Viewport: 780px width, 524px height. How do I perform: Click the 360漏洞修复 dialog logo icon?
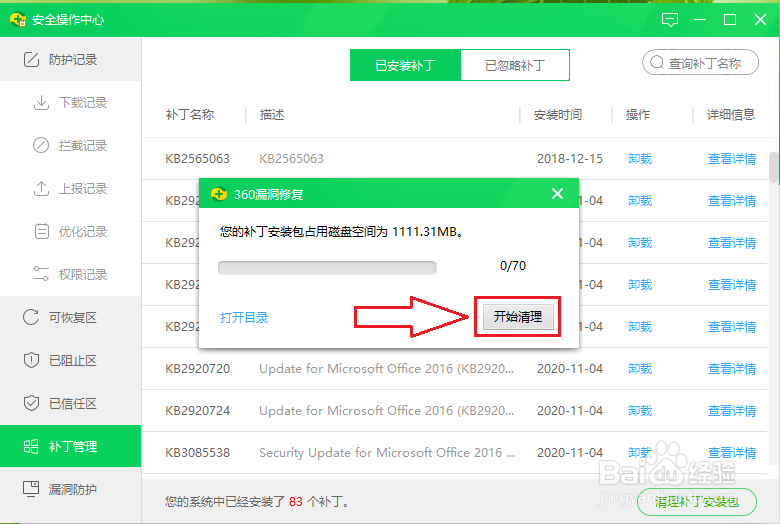[219, 194]
